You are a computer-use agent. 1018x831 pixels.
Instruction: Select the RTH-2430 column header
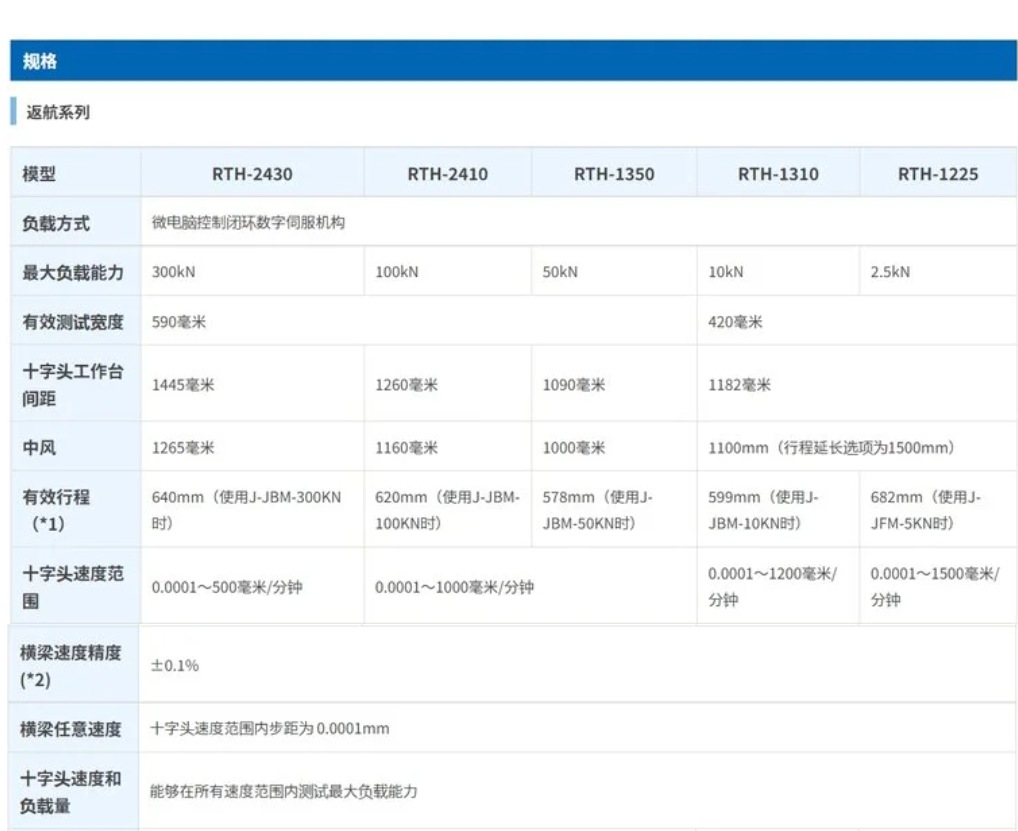point(252,174)
